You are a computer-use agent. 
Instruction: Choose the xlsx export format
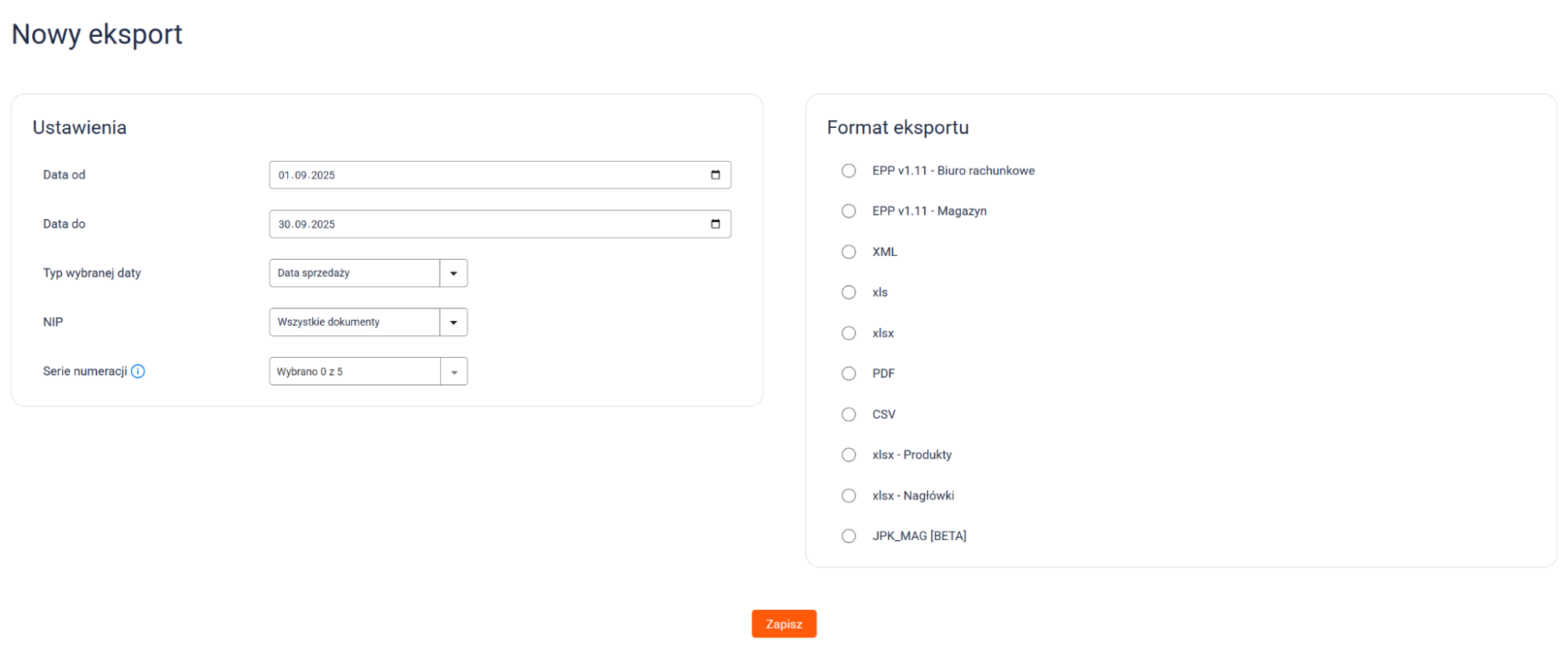click(849, 334)
